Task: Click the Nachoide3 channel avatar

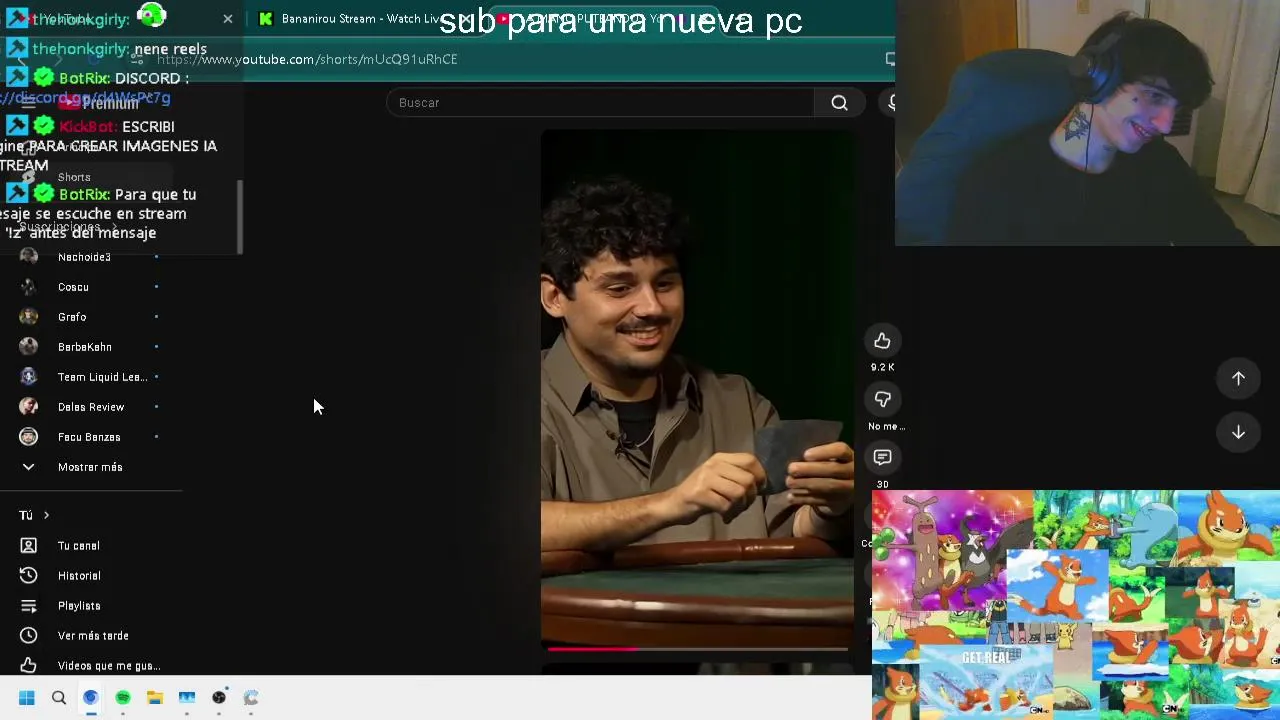Action: 28,257
